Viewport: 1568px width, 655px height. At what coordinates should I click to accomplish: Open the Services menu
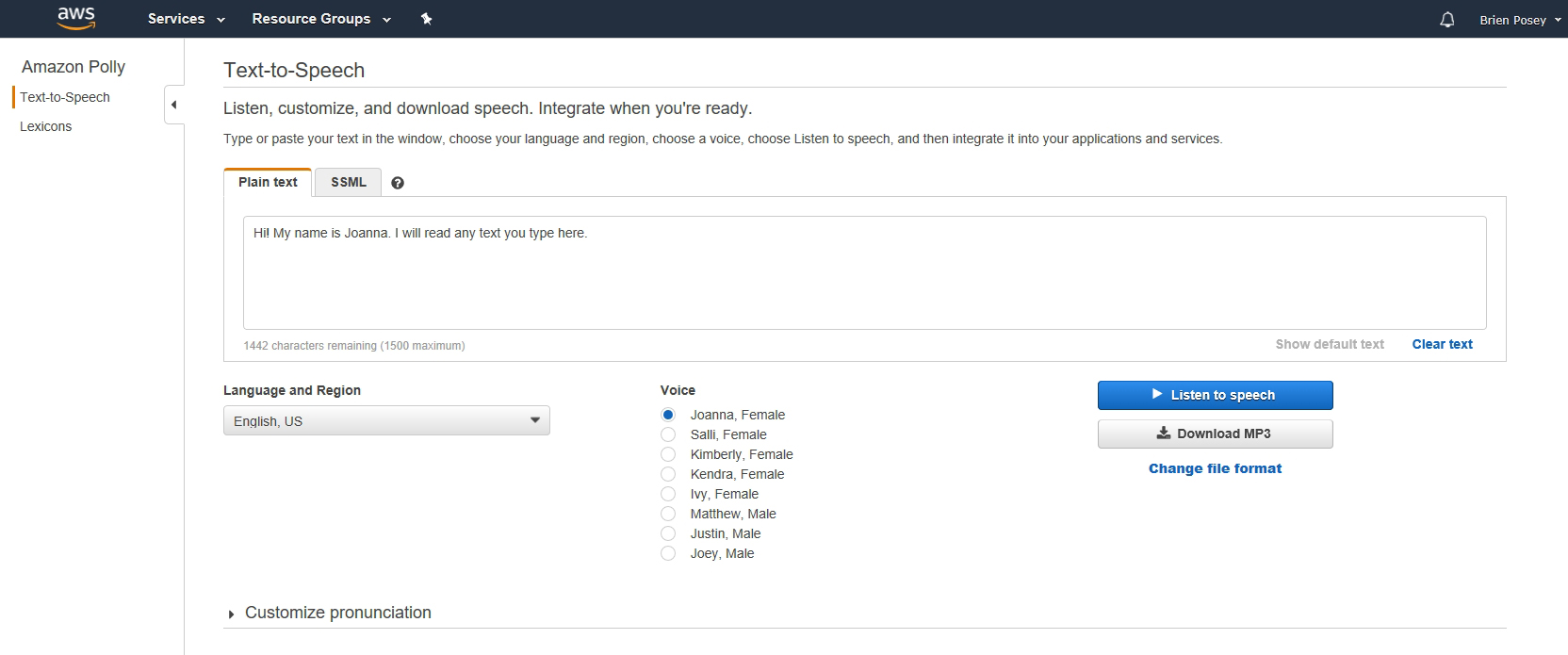click(x=187, y=19)
